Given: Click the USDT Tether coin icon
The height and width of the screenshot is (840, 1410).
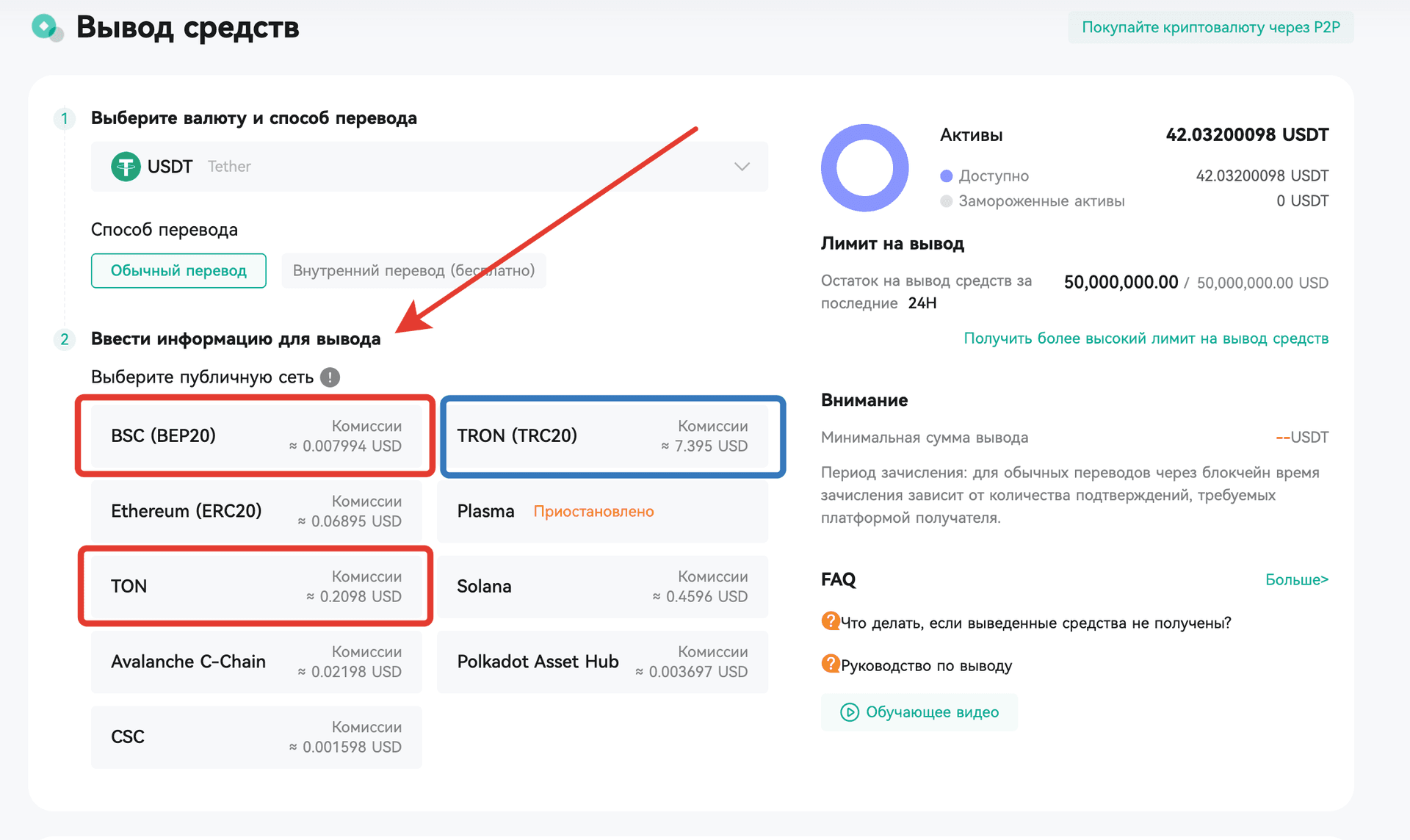Looking at the screenshot, I should [x=126, y=167].
